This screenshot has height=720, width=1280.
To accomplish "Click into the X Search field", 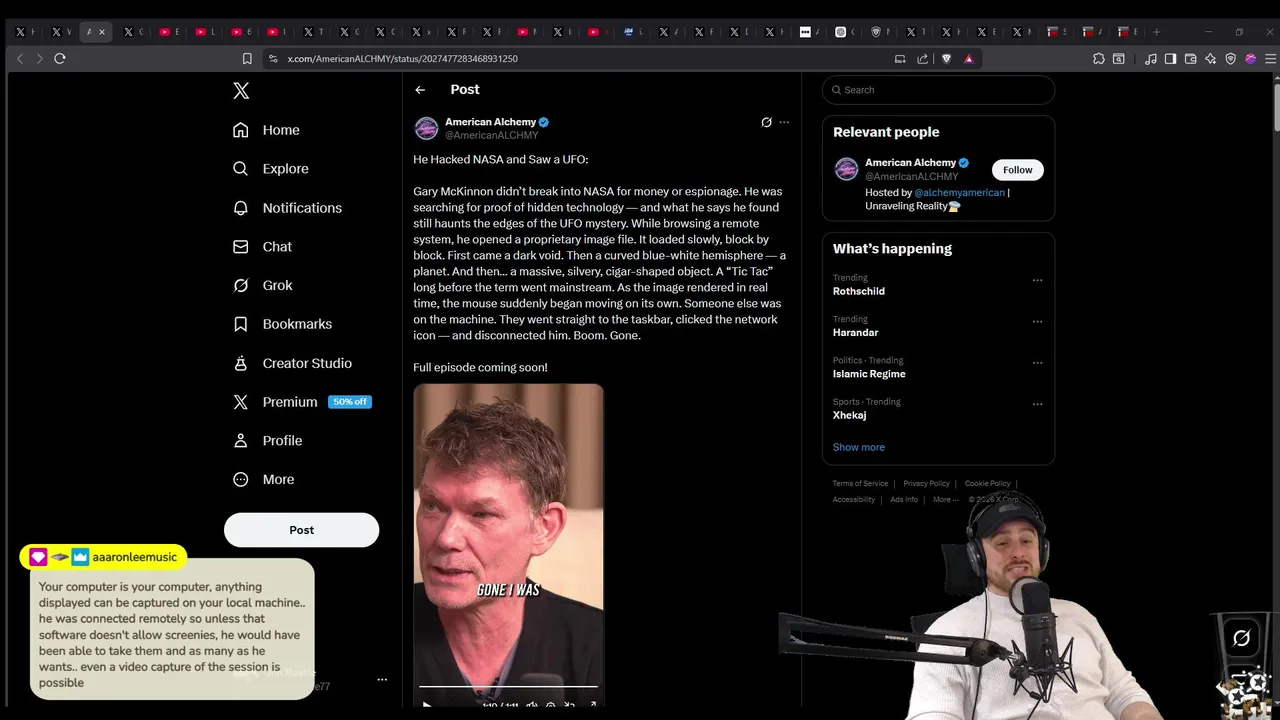I will (x=938, y=90).
